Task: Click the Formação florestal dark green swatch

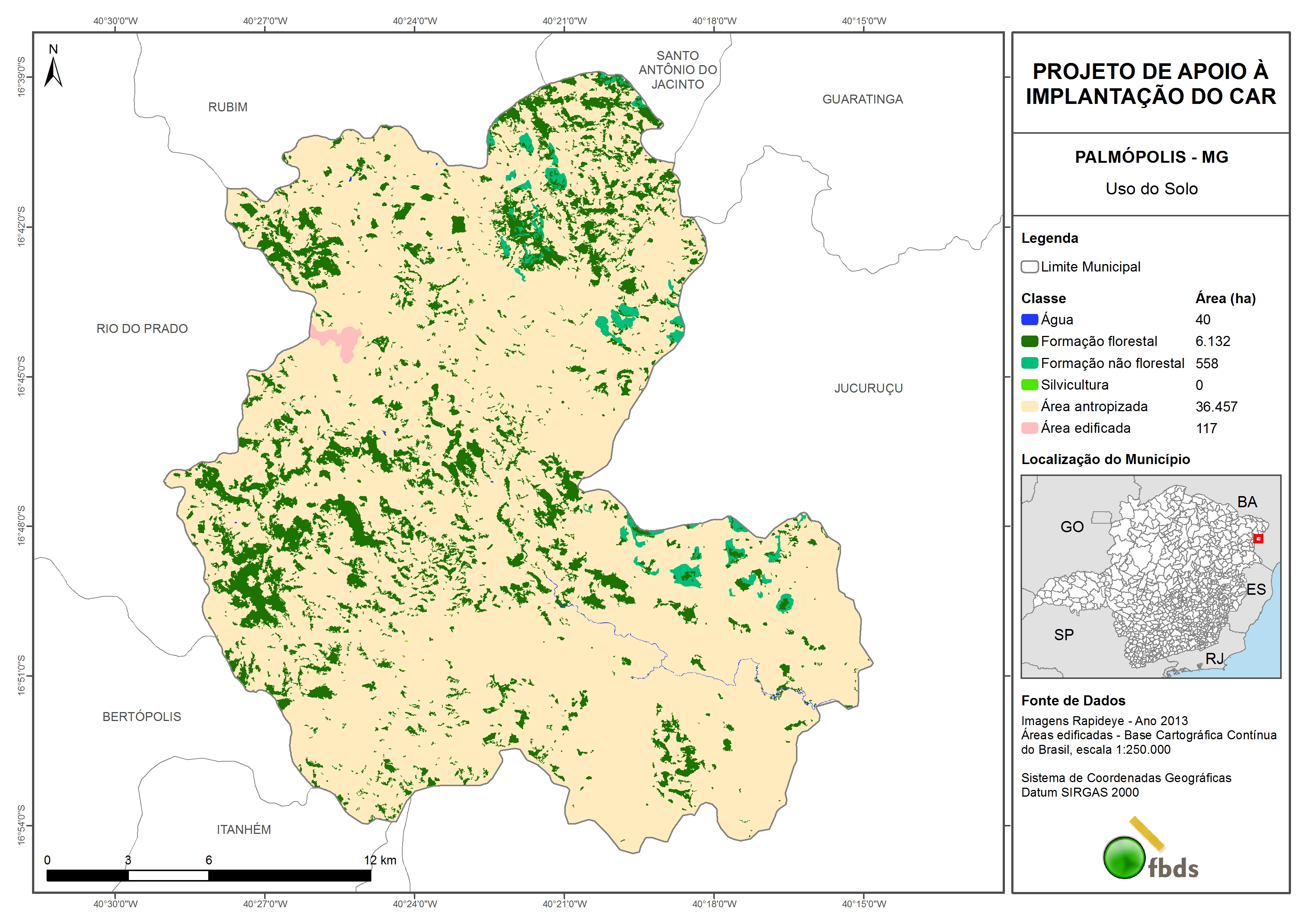Action: tap(1029, 341)
